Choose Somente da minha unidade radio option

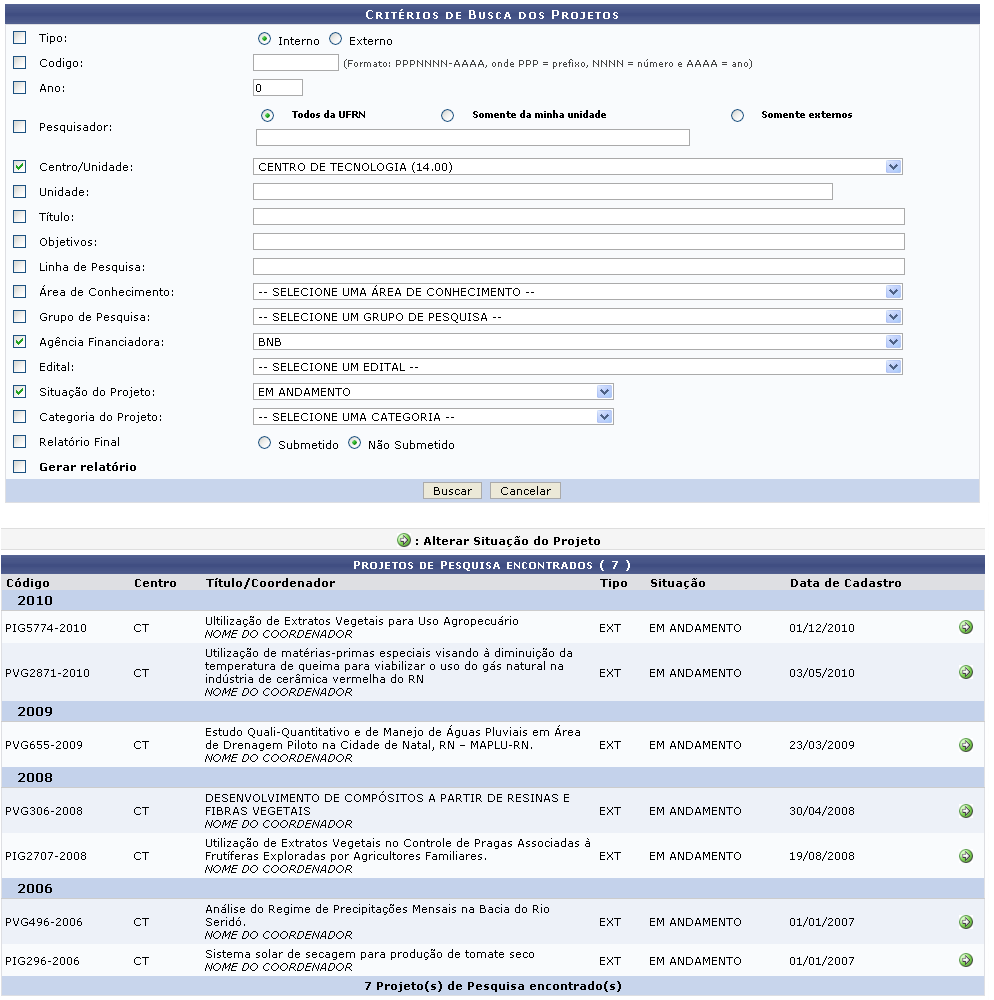(448, 116)
